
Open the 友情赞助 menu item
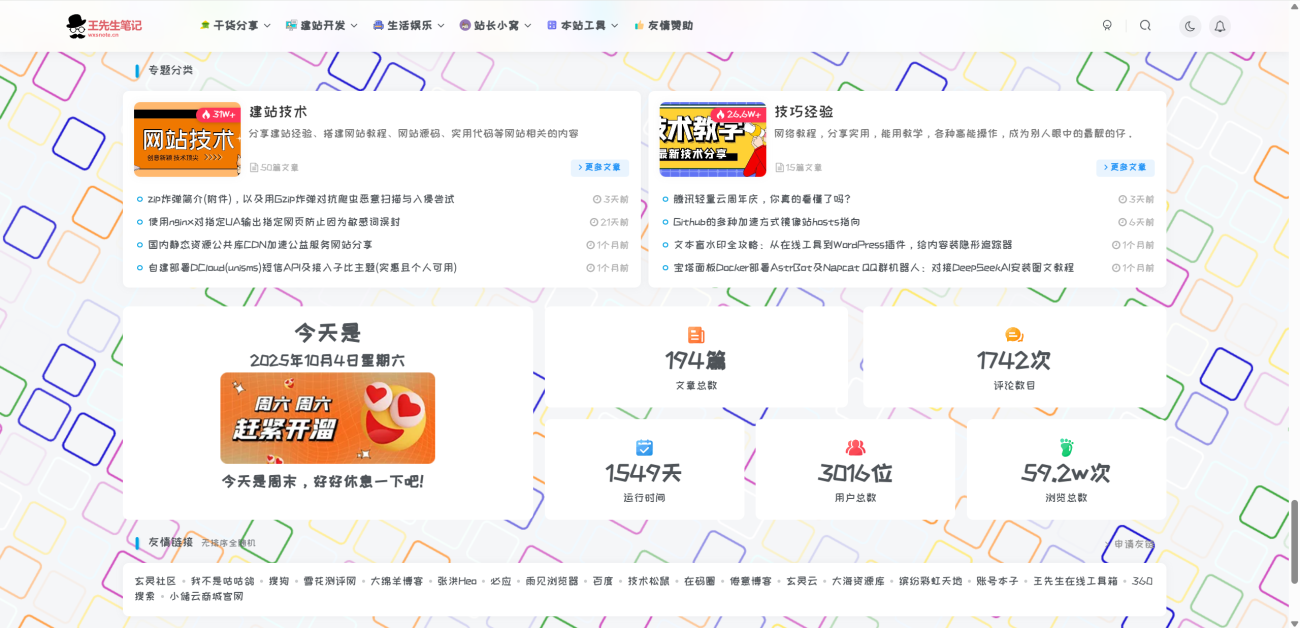[663, 26]
